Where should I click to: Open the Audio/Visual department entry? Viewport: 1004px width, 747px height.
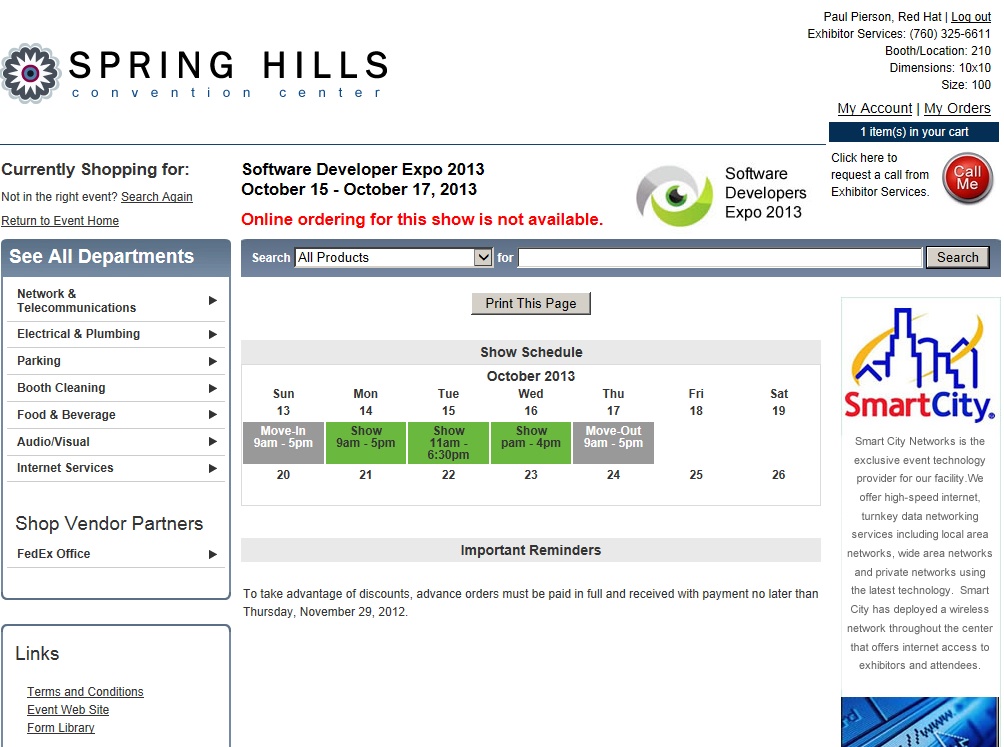coord(115,441)
